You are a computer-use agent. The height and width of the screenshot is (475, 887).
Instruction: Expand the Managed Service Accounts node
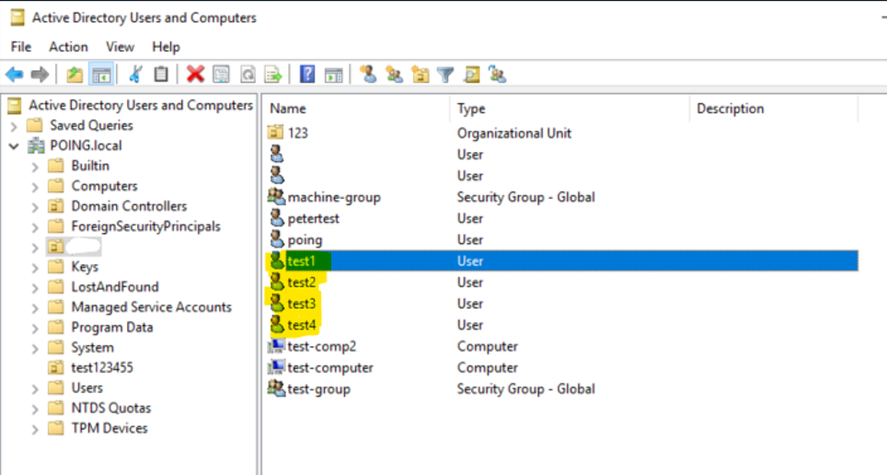pos(35,308)
